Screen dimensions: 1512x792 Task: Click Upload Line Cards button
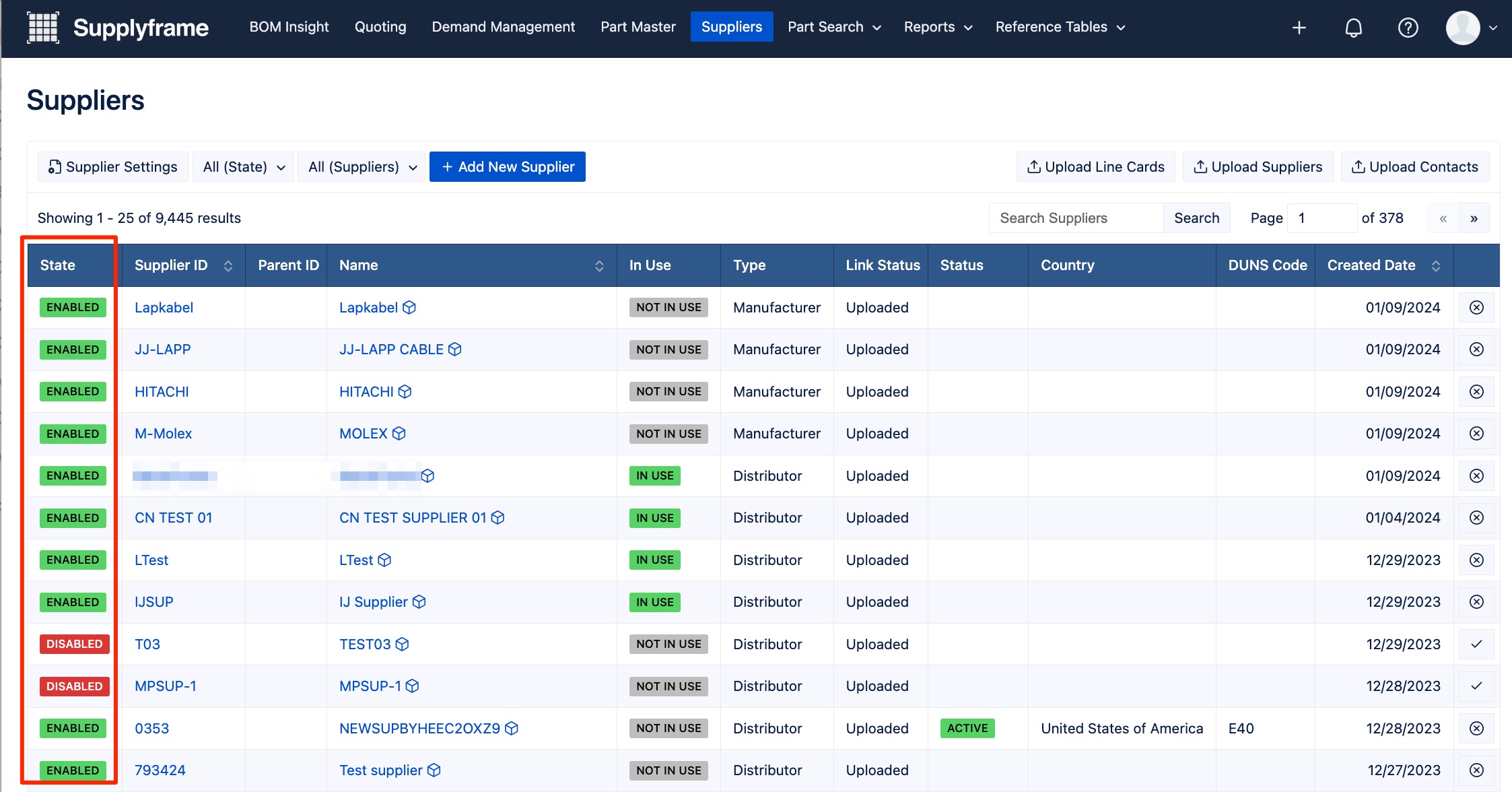pos(1095,167)
